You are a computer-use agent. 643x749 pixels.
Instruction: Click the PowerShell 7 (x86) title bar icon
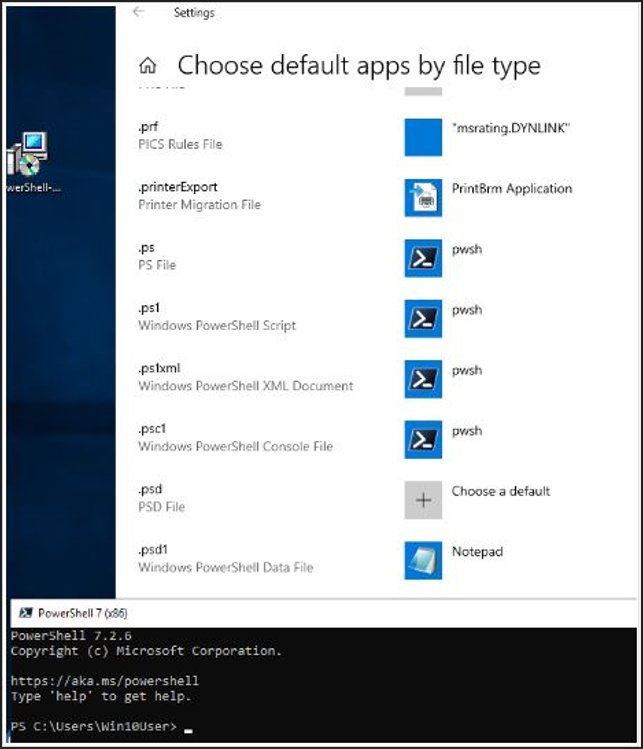point(25,613)
